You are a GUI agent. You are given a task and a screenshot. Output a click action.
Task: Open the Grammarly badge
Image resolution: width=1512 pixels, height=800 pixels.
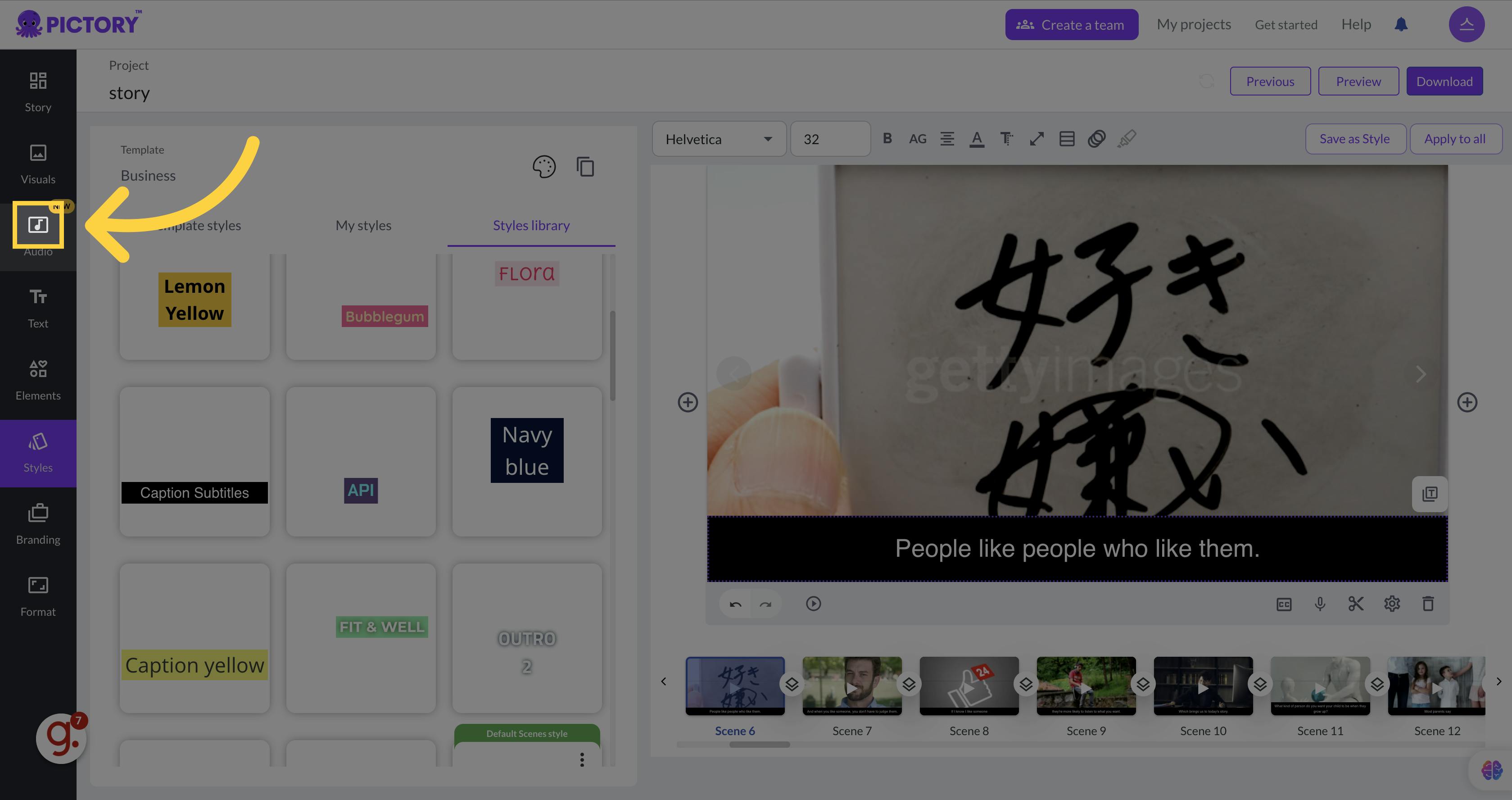61,739
